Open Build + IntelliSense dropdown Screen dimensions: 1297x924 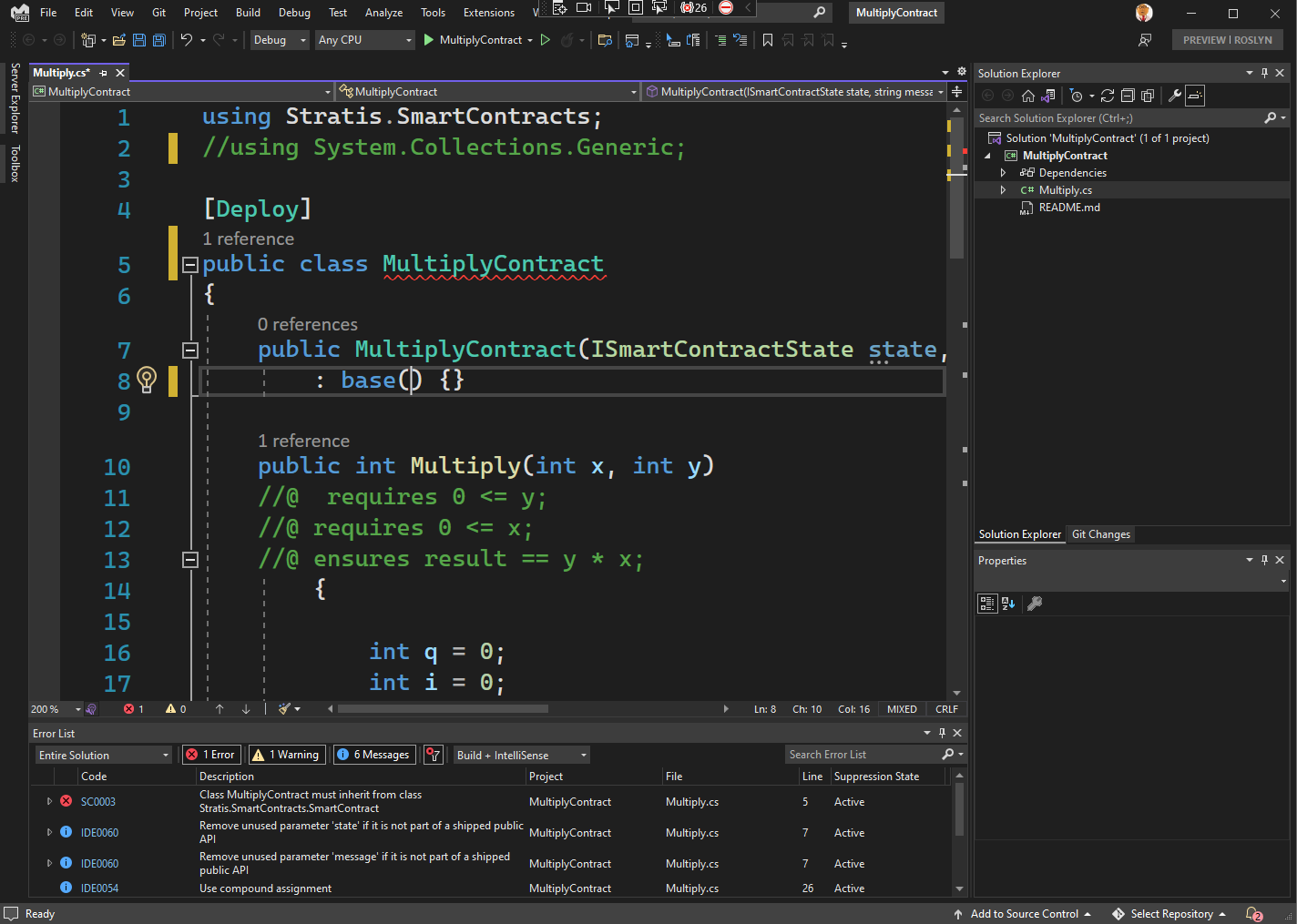(x=522, y=755)
